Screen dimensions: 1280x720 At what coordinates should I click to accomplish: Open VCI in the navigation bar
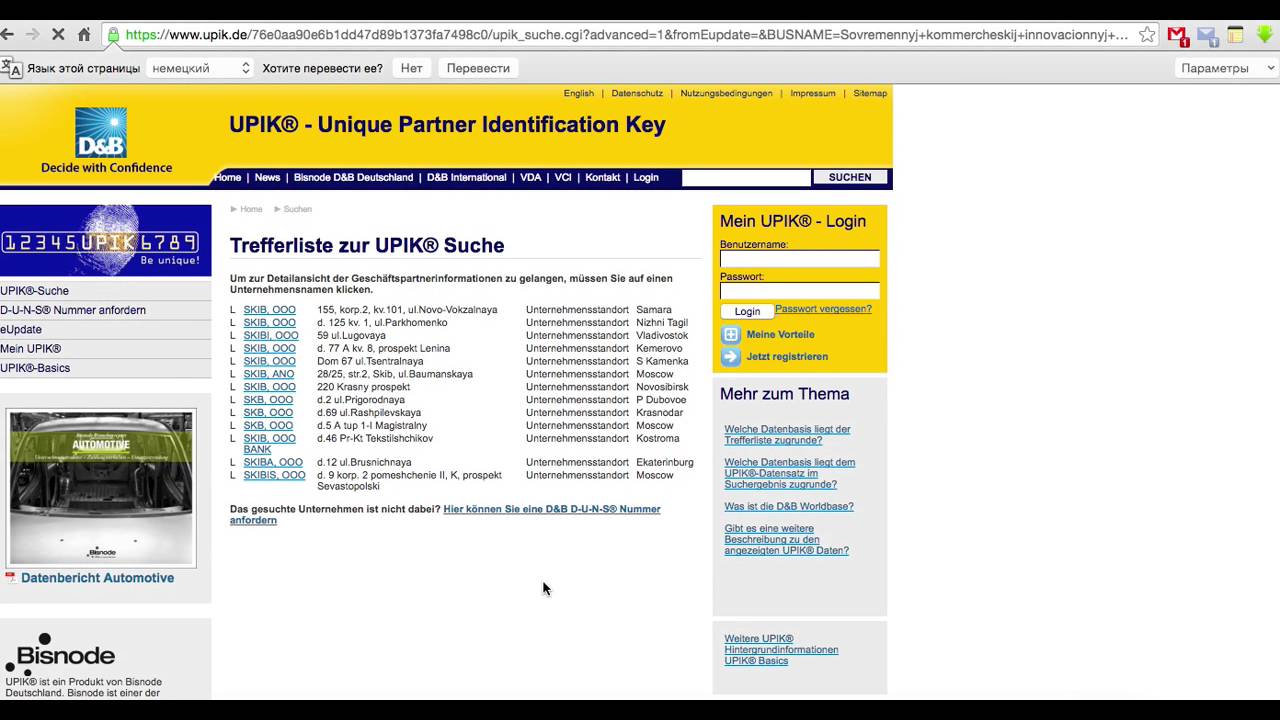point(563,177)
